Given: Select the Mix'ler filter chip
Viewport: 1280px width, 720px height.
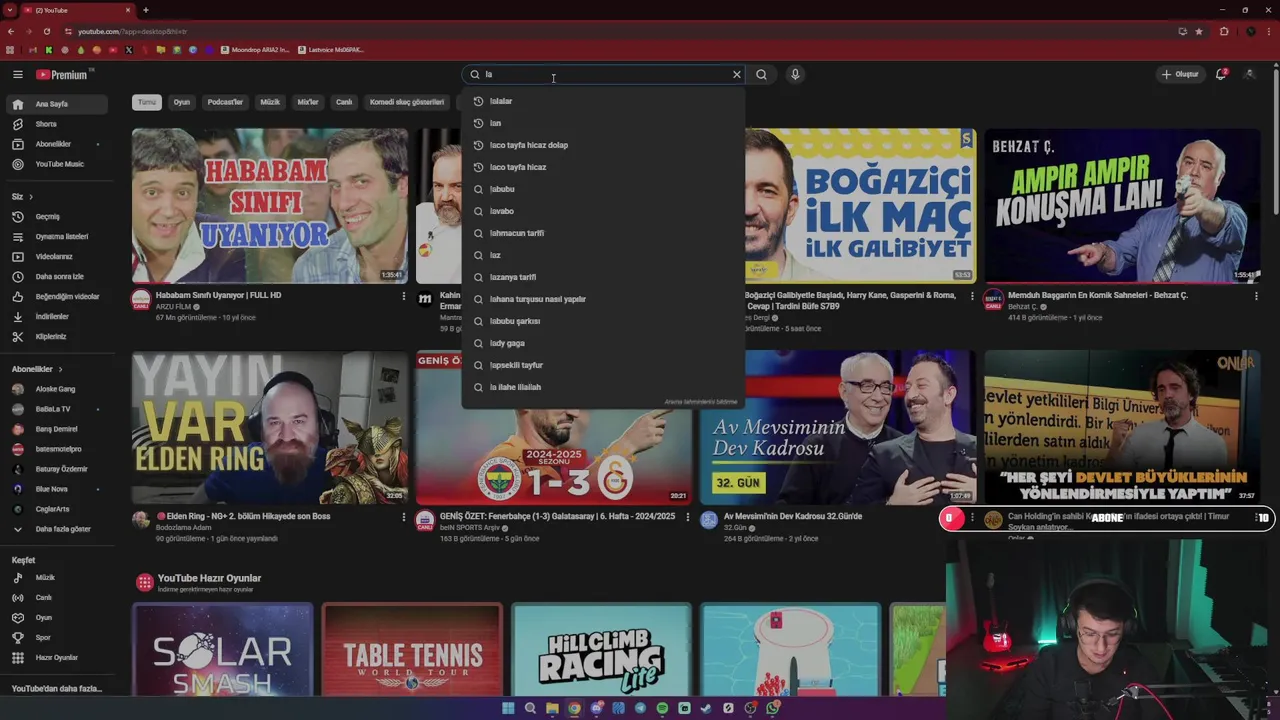Looking at the screenshot, I should click(308, 102).
